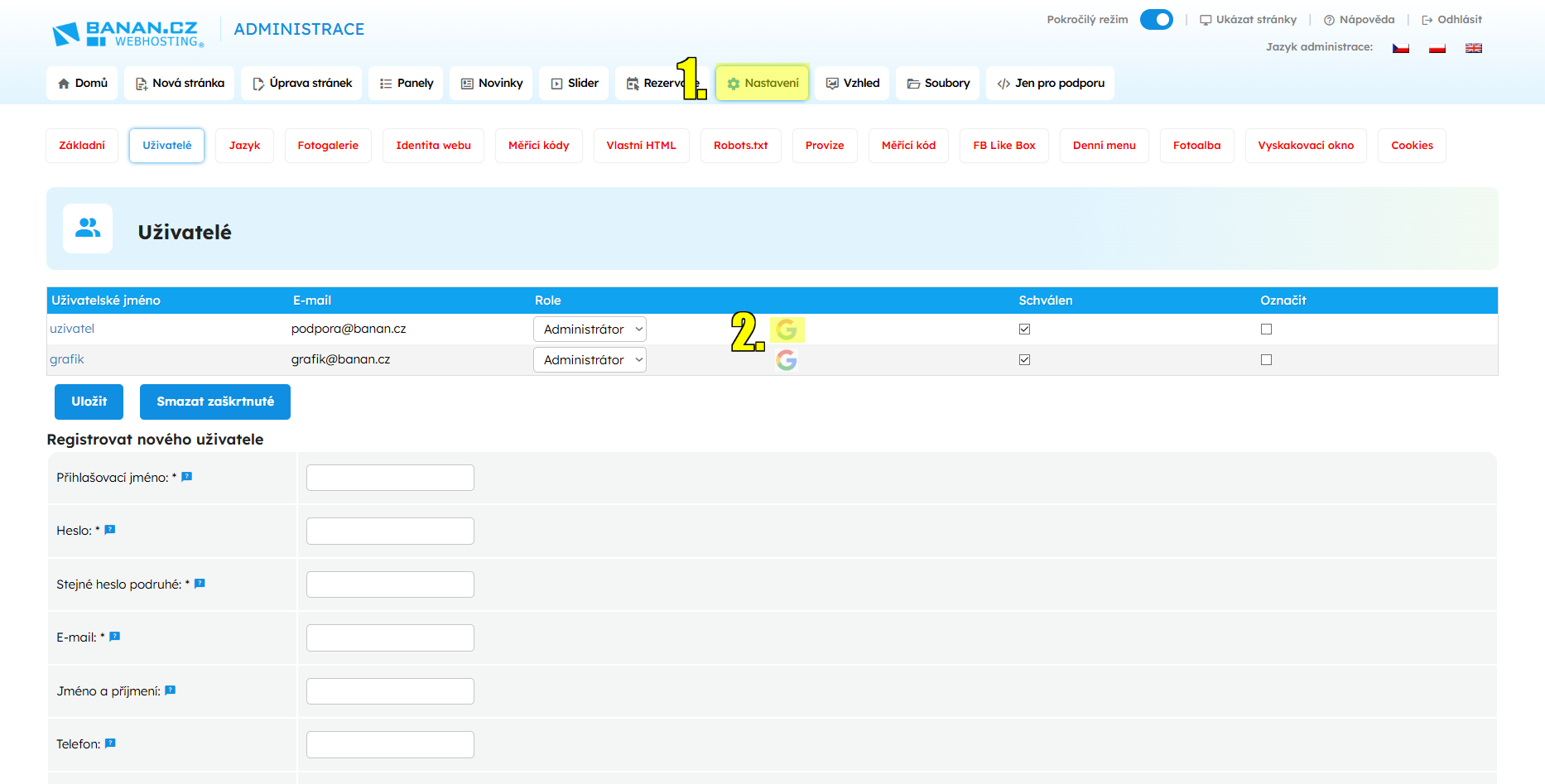
Task: Open the Slider section
Action: click(574, 84)
